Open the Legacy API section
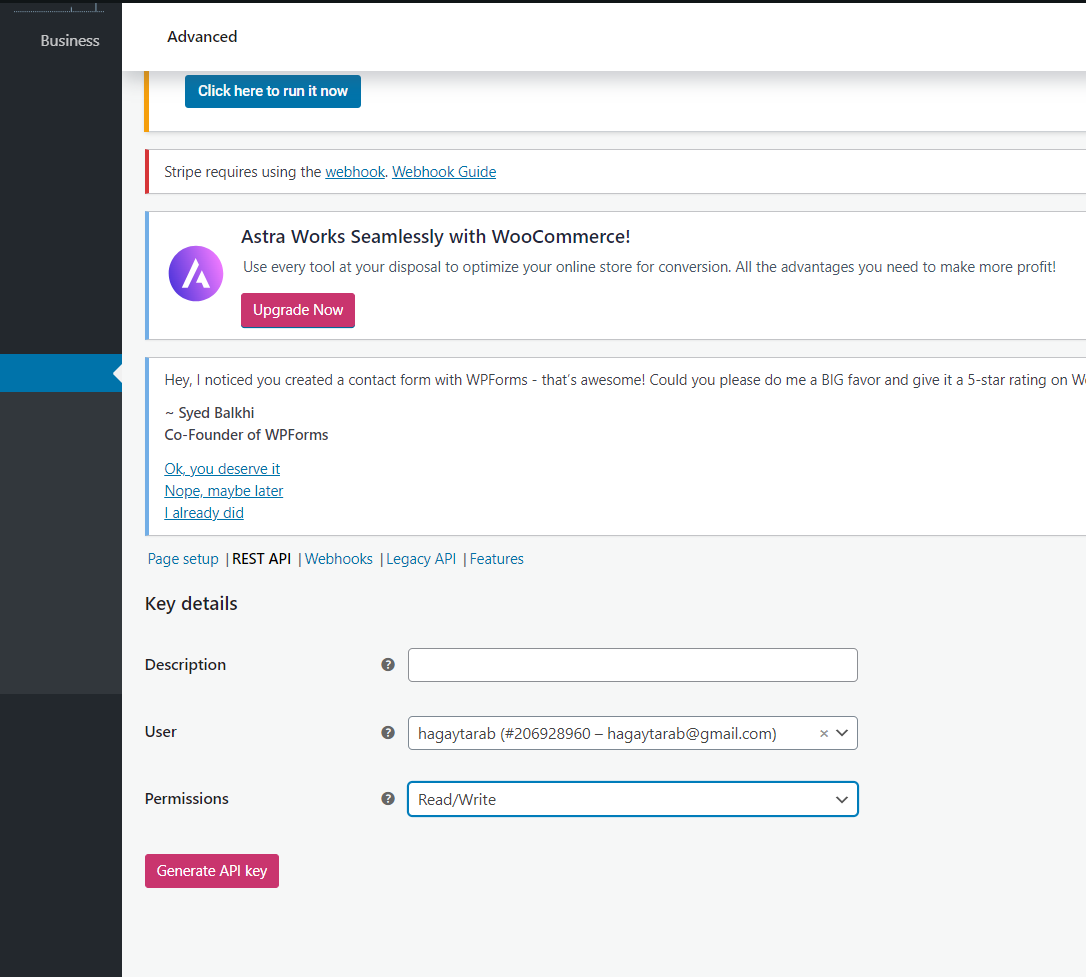 click(421, 559)
